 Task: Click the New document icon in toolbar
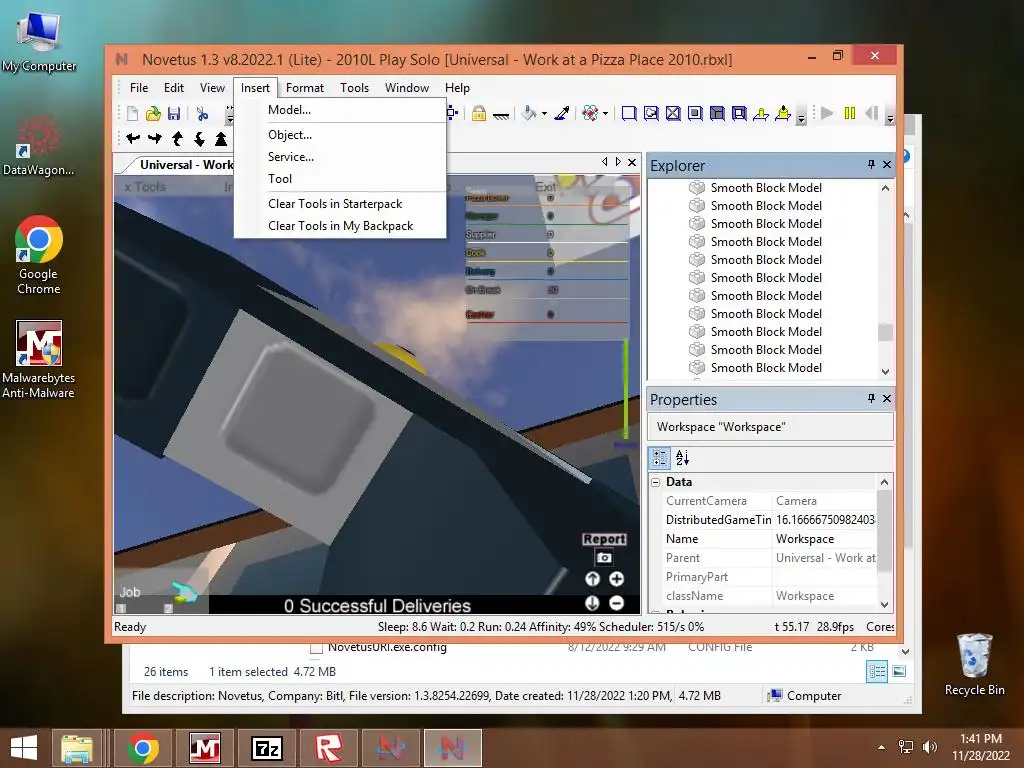133,114
